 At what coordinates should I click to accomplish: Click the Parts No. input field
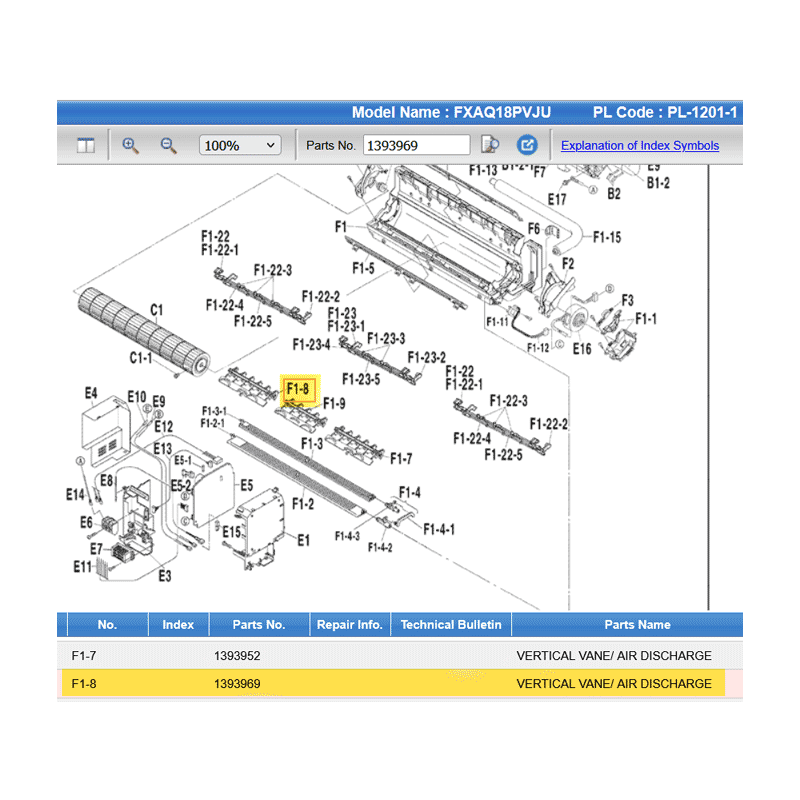(416, 145)
